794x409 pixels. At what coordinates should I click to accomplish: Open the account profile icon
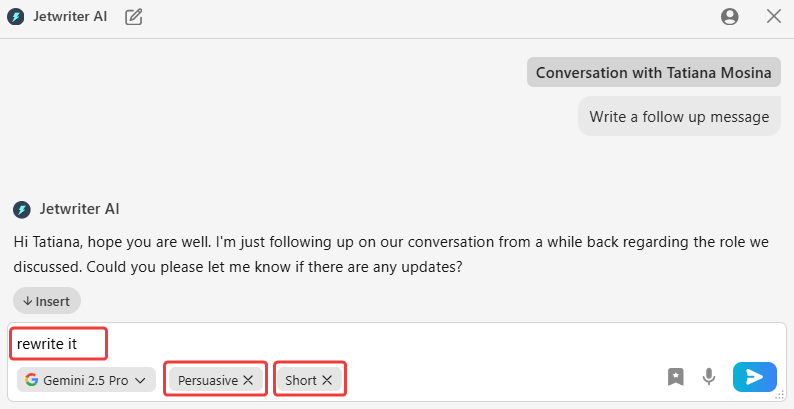pyautogui.click(x=729, y=16)
